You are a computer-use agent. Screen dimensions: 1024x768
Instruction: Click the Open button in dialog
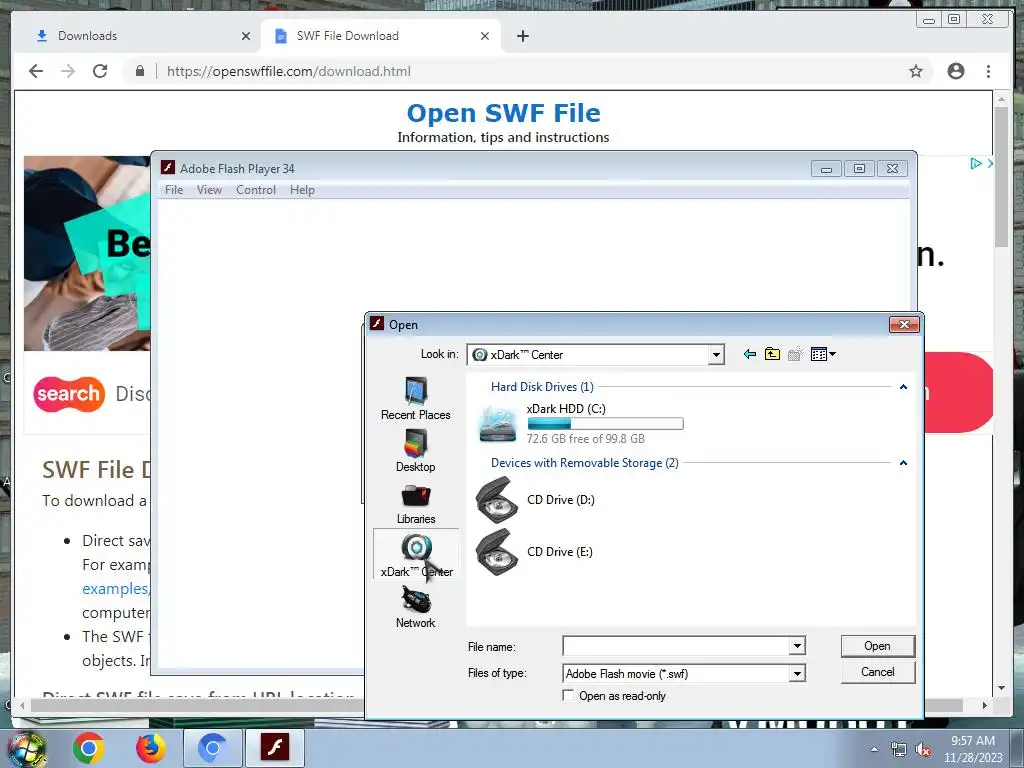(x=878, y=646)
